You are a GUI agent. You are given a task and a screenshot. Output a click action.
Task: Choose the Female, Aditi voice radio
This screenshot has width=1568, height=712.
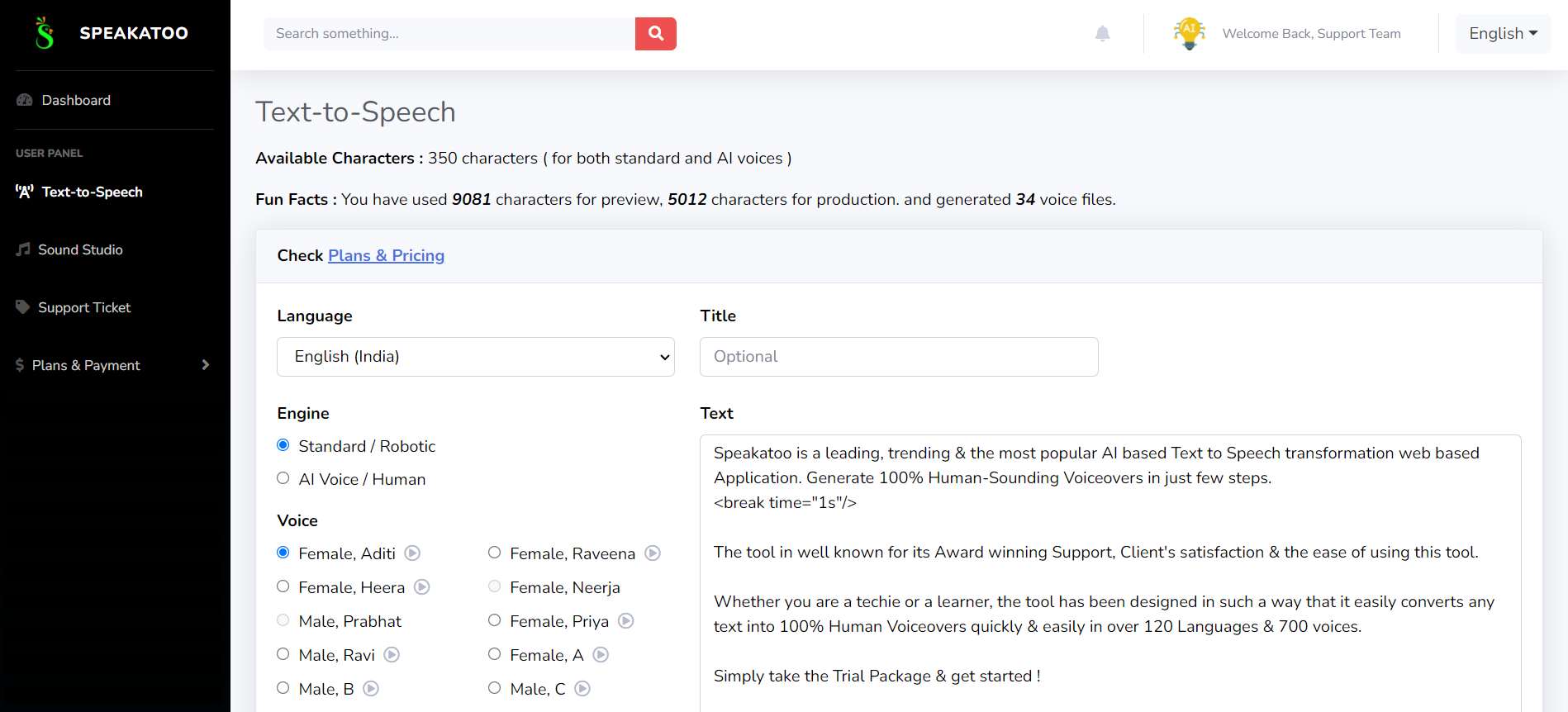click(x=283, y=553)
